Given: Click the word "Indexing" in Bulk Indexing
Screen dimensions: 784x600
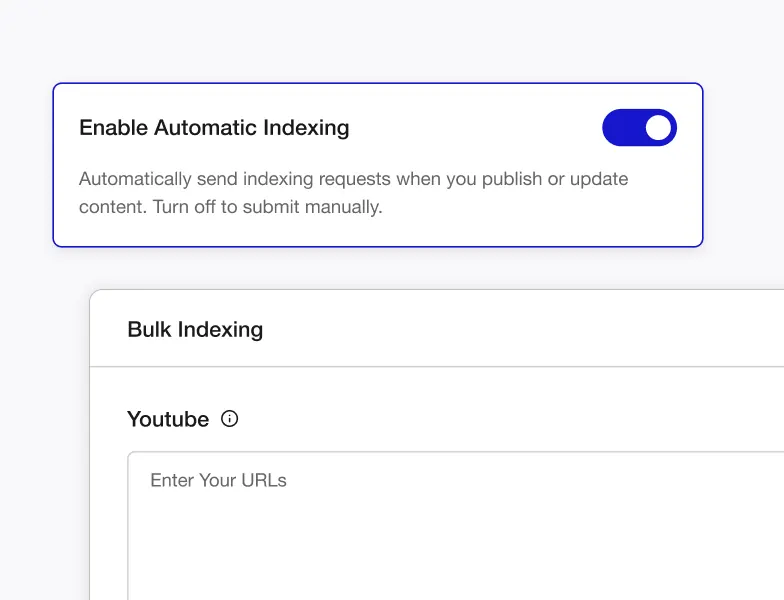Looking at the screenshot, I should click(220, 330).
